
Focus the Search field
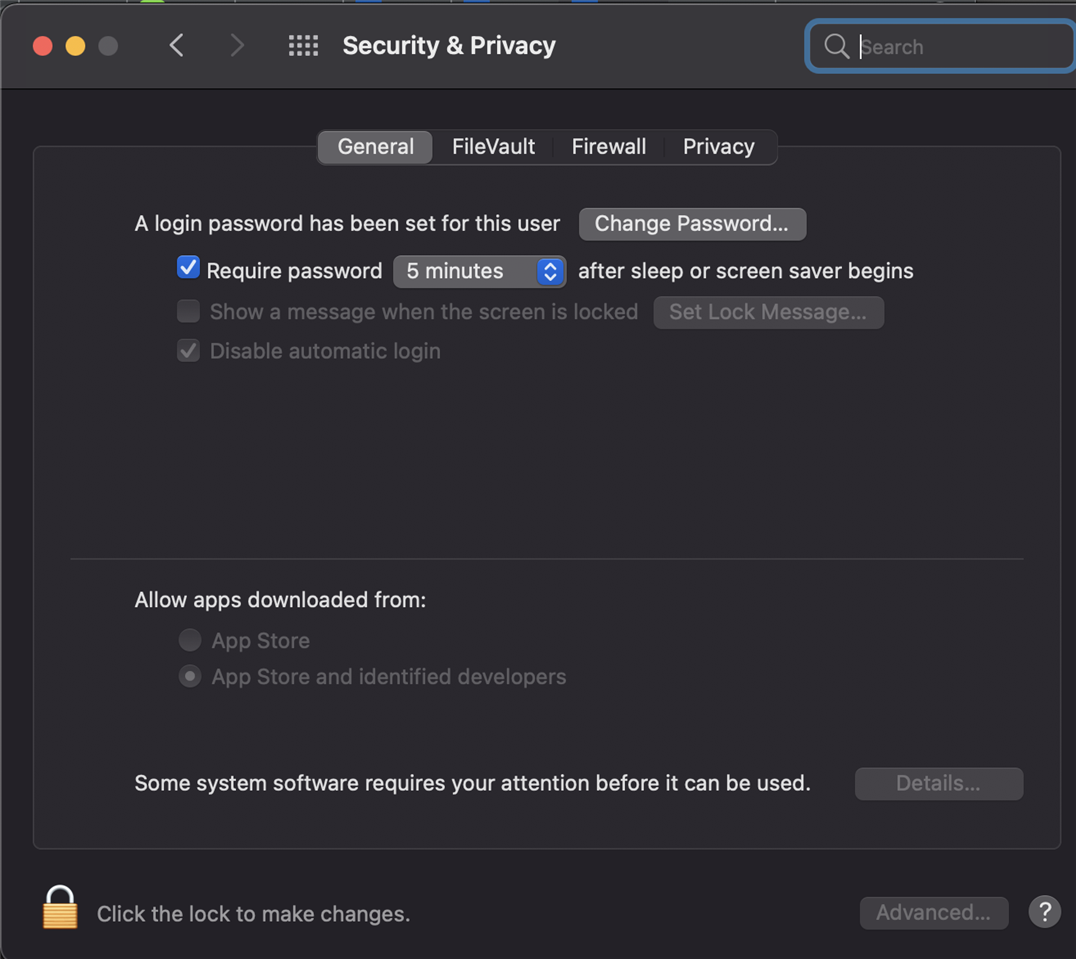(942, 47)
